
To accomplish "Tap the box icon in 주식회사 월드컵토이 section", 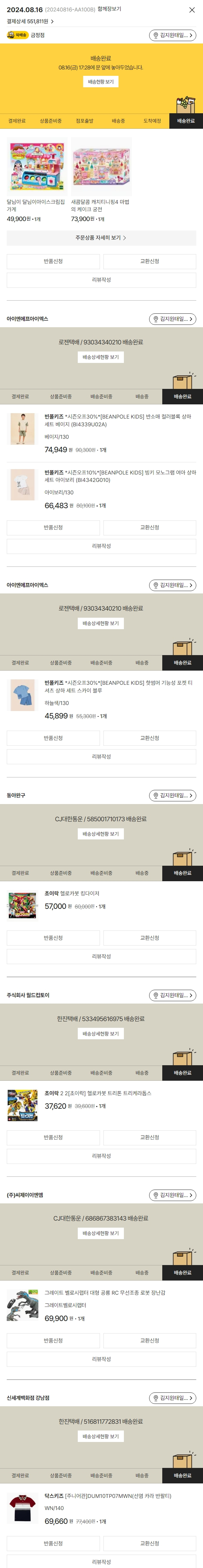I will click(183, 1057).
